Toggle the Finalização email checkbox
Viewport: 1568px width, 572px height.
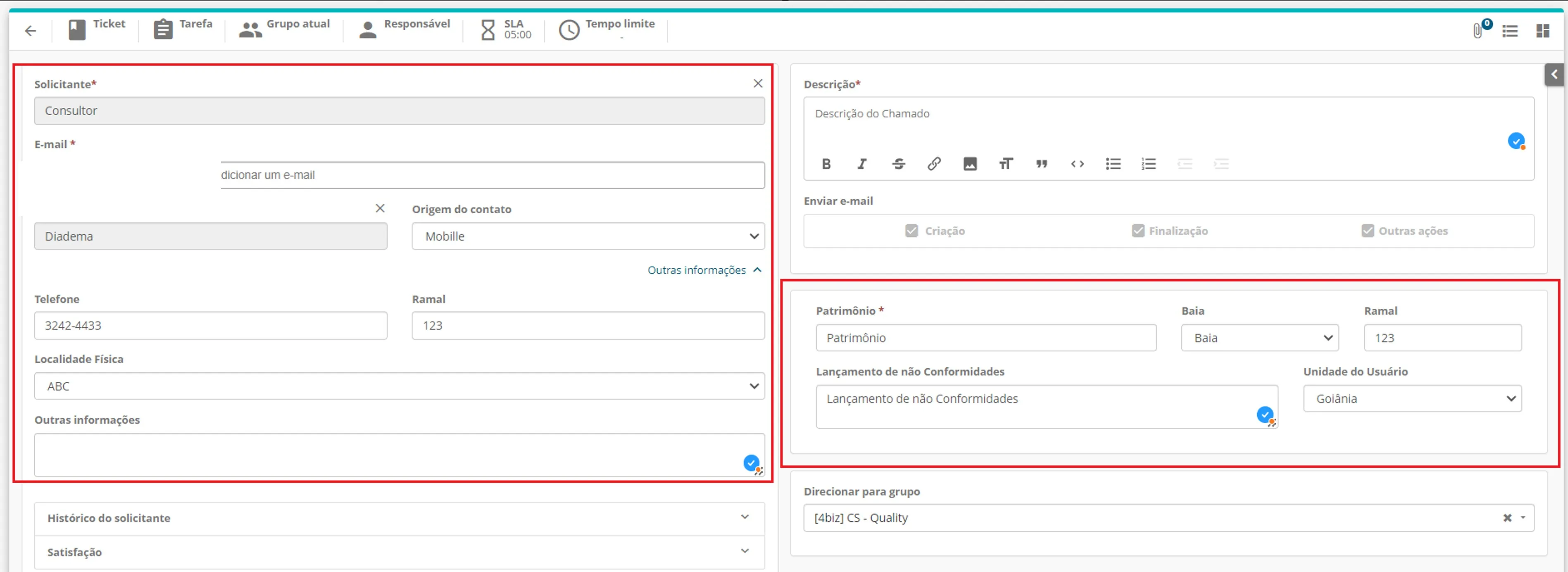pyautogui.click(x=1137, y=231)
